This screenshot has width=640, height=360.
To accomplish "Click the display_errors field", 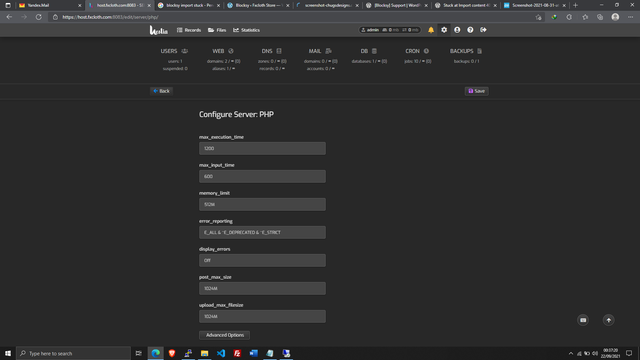I will tap(262, 260).
